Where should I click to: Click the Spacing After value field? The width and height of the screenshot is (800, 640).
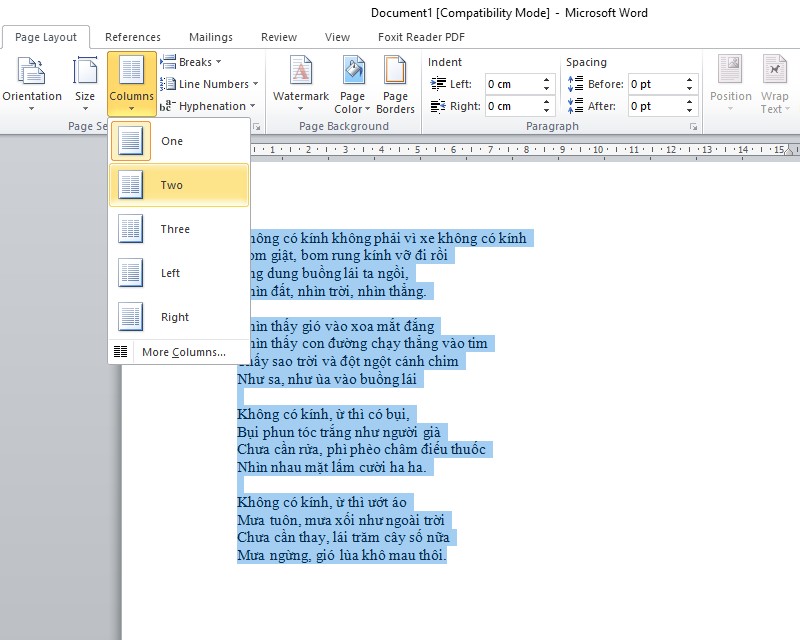click(x=655, y=106)
